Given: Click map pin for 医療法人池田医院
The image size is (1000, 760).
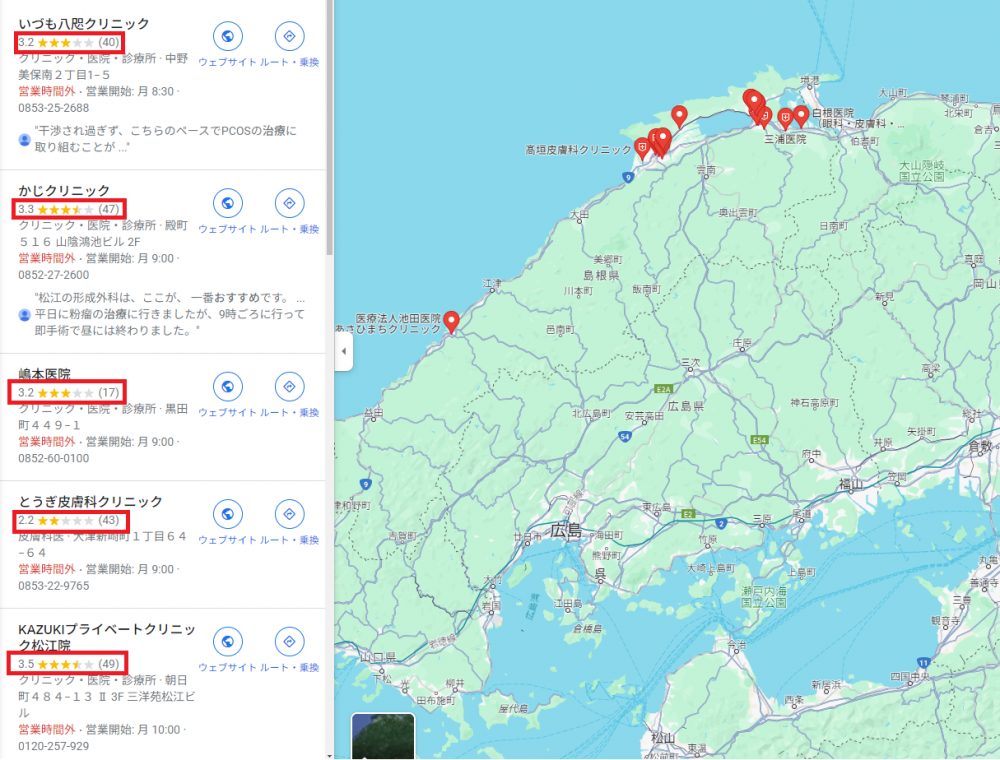Looking at the screenshot, I should pyautogui.click(x=452, y=321).
